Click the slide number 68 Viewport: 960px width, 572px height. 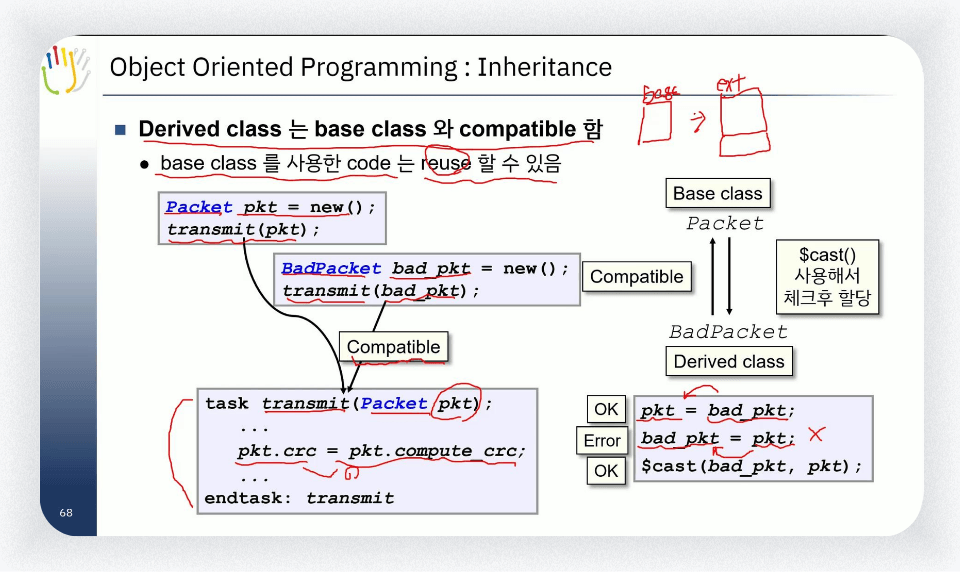(66, 513)
